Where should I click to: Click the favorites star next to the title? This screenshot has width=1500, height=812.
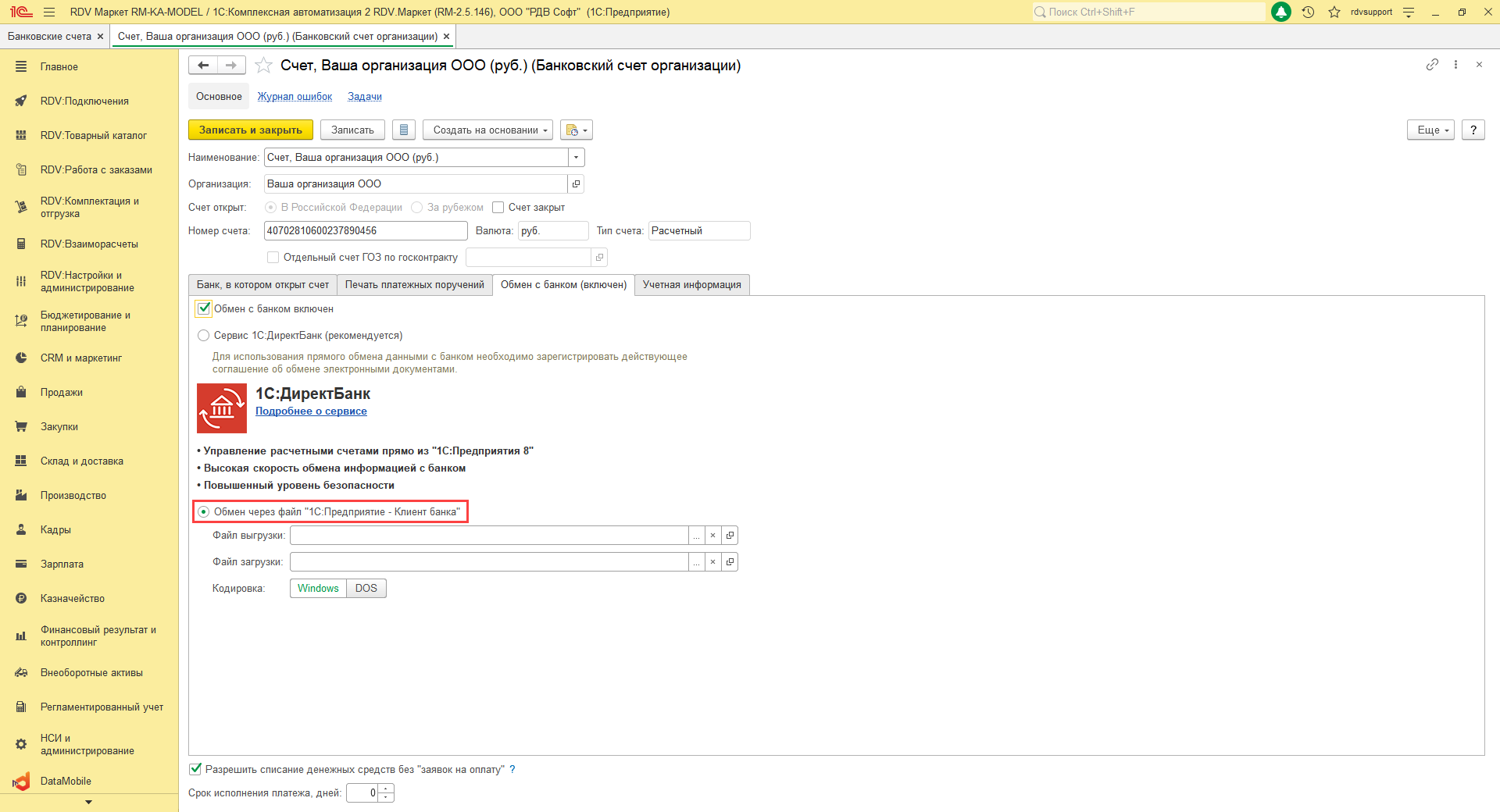coord(264,66)
